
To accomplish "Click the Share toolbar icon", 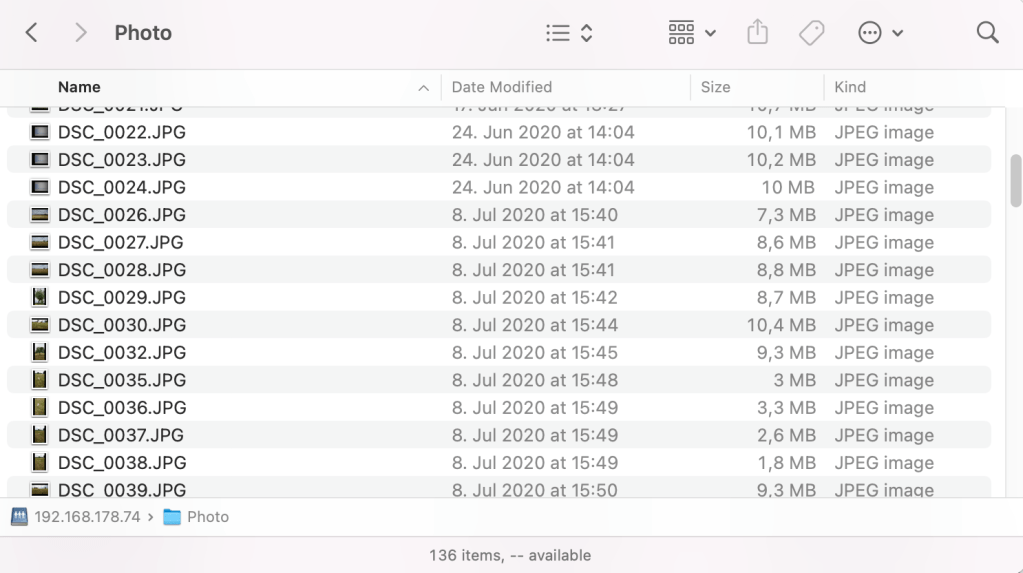I will [x=758, y=33].
